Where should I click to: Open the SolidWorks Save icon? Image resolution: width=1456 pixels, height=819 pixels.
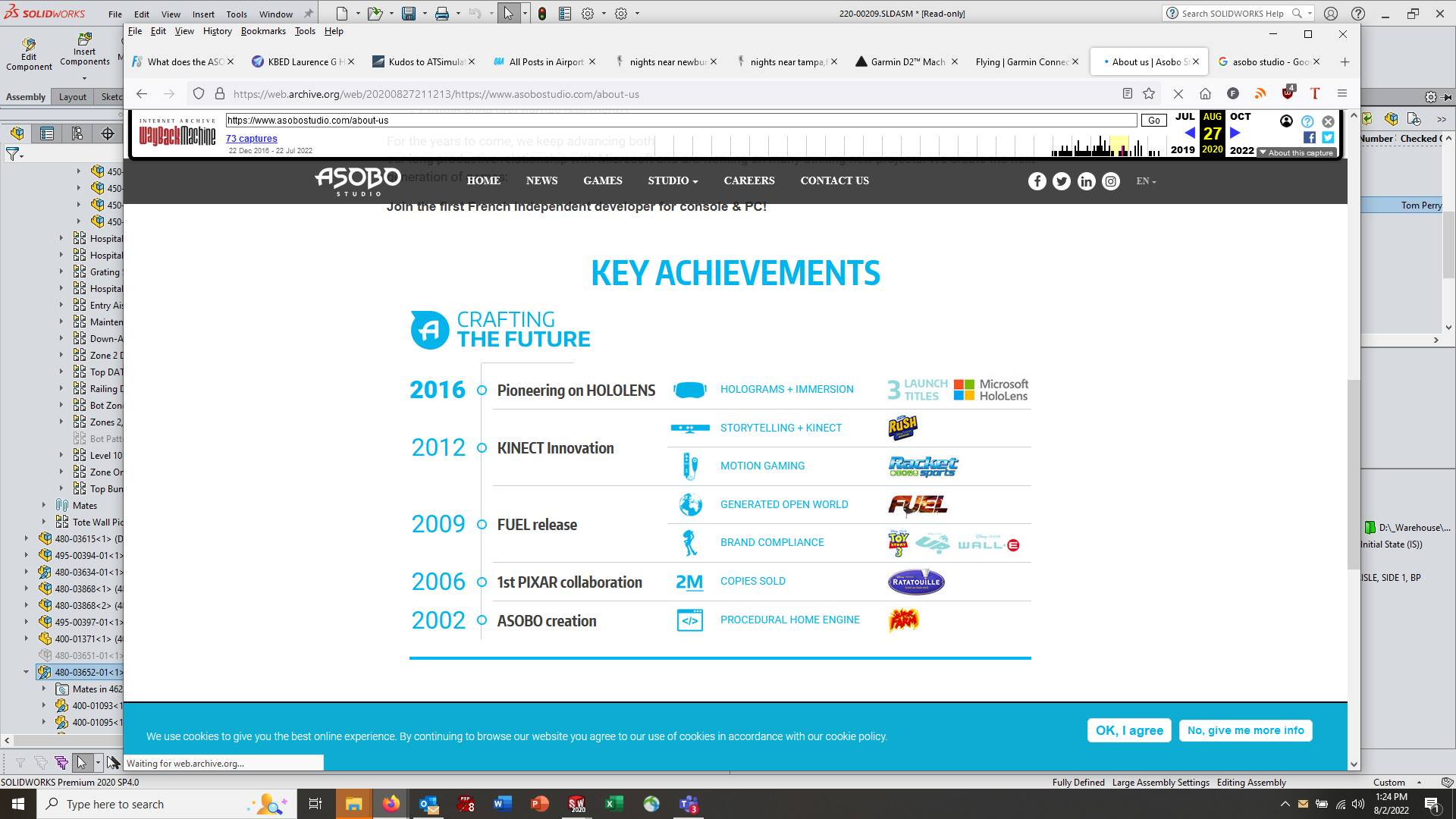coord(409,14)
